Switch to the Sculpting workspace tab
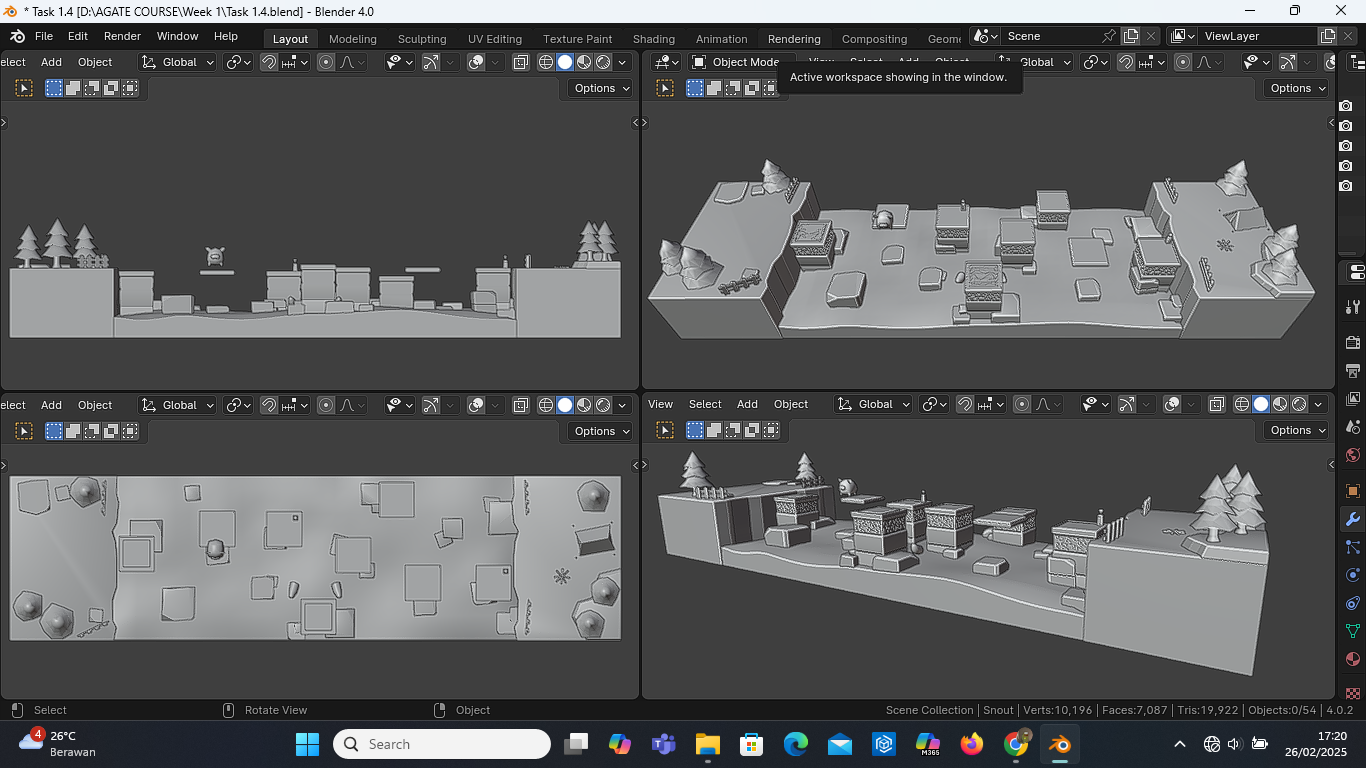Viewport: 1366px width, 768px height. pyautogui.click(x=422, y=39)
